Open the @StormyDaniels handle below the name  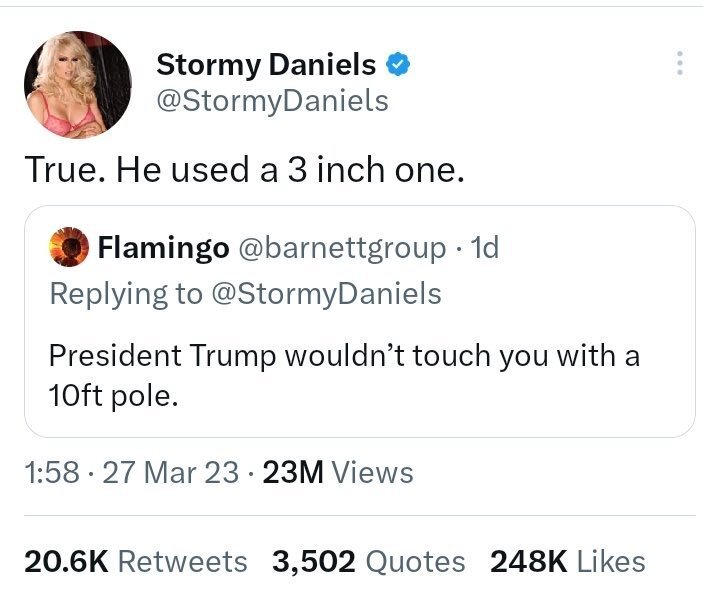[x=272, y=101]
